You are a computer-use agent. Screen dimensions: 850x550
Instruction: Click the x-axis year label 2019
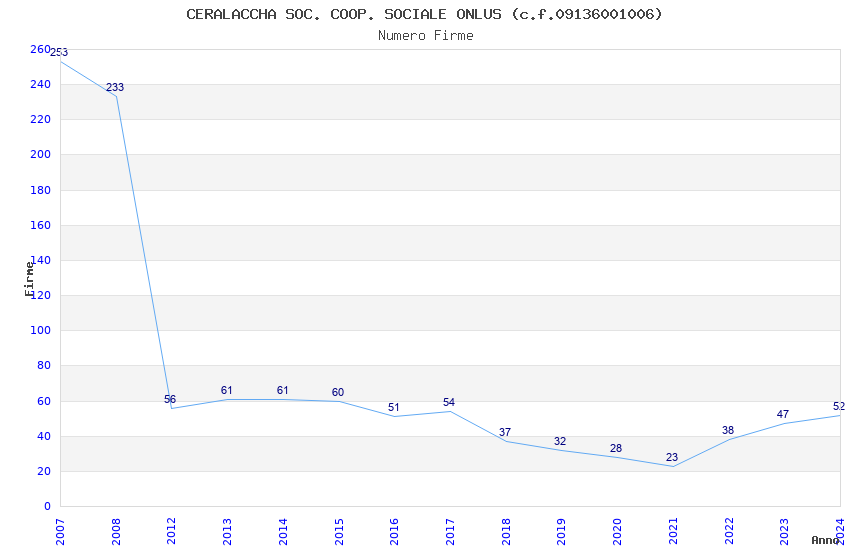click(562, 532)
